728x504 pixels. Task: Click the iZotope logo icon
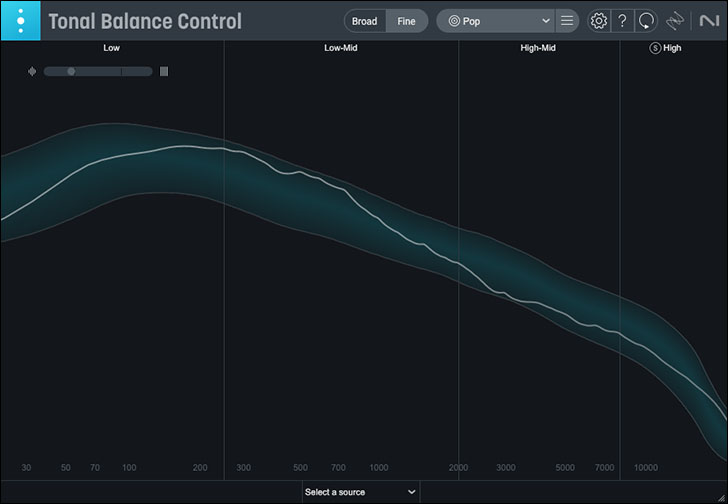pyautogui.click(x=674, y=21)
